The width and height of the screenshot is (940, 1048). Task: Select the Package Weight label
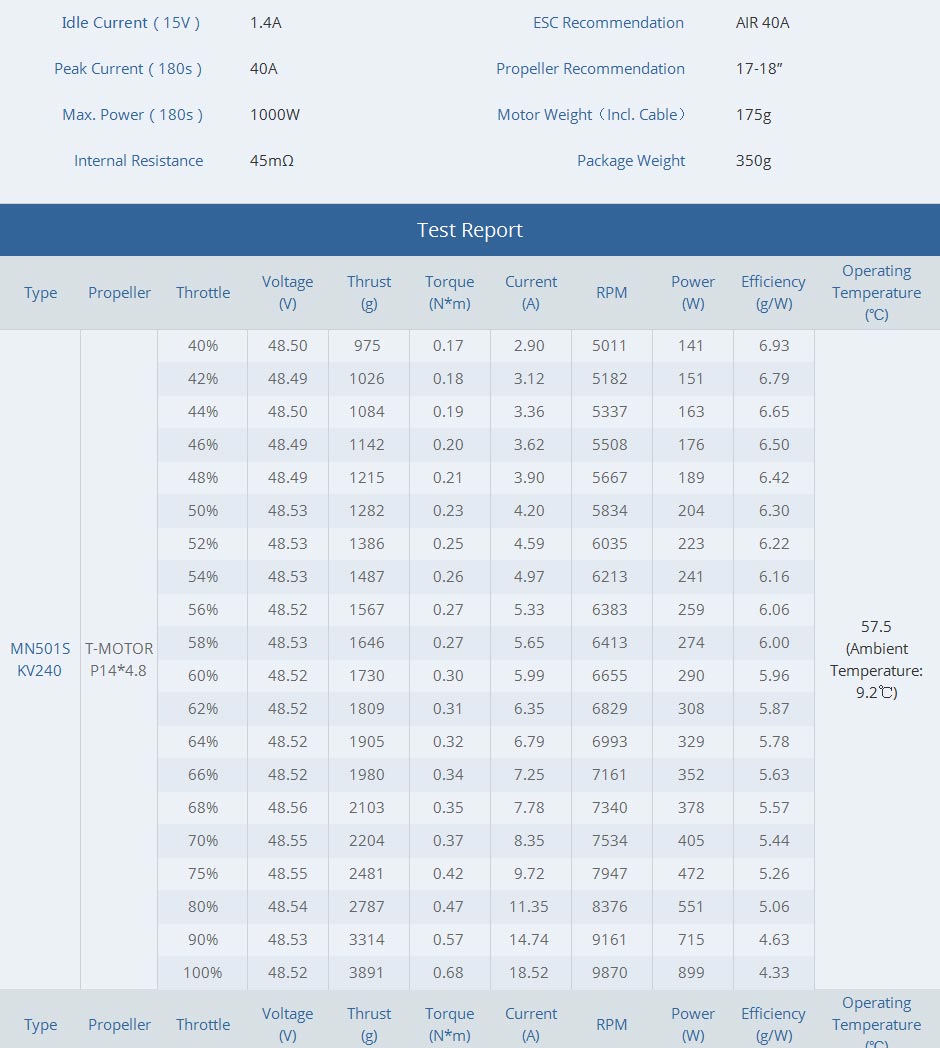click(631, 161)
